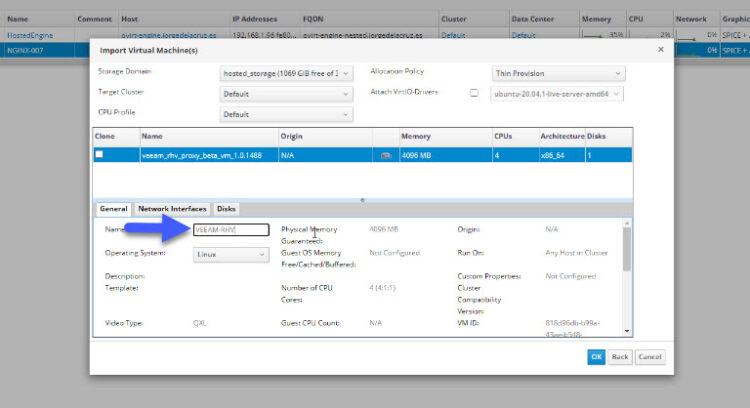Click the Memory column header in import table

(x=416, y=136)
